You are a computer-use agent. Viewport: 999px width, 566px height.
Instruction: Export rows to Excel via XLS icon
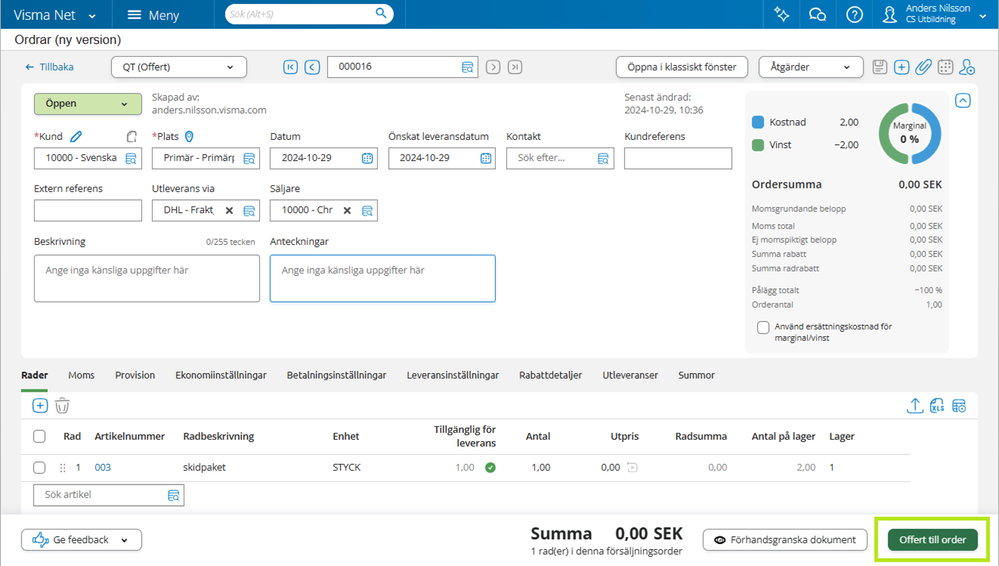[937, 405]
